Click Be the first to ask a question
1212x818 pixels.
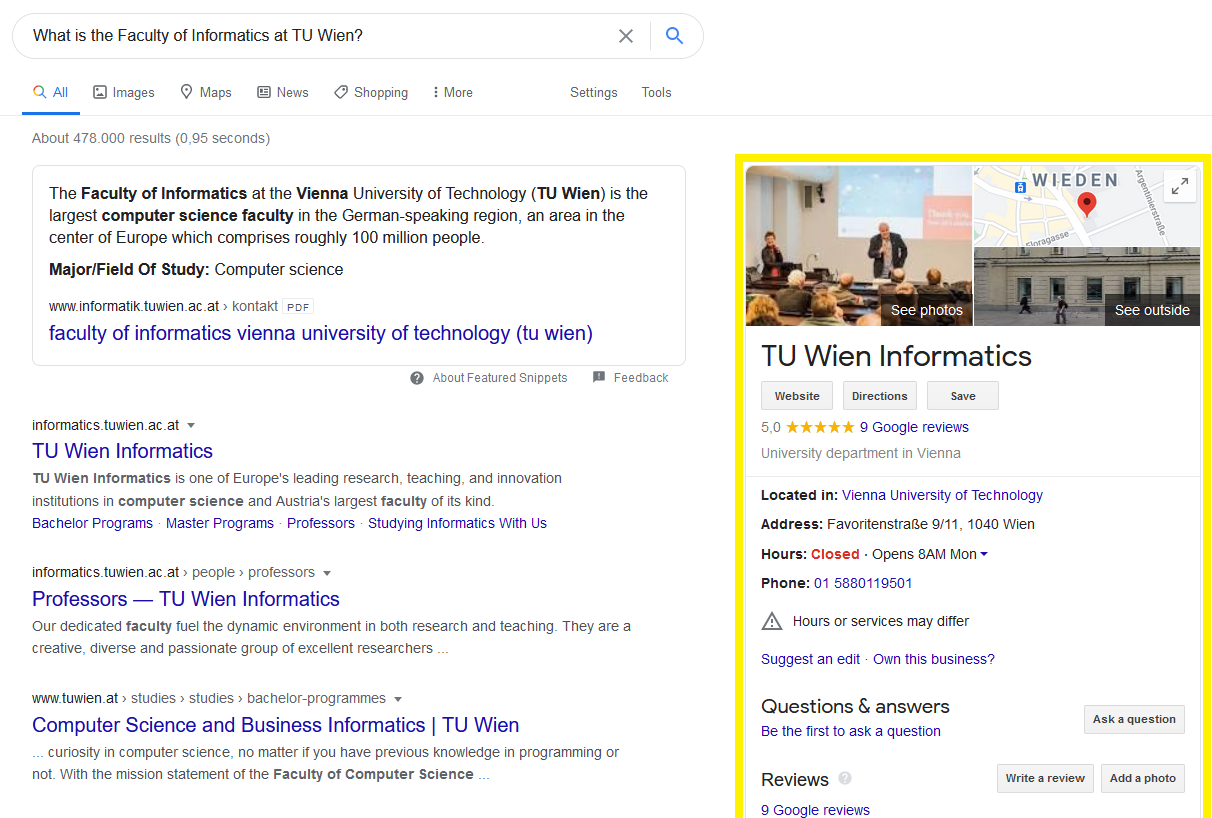pyautogui.click(x=851, y=731)
